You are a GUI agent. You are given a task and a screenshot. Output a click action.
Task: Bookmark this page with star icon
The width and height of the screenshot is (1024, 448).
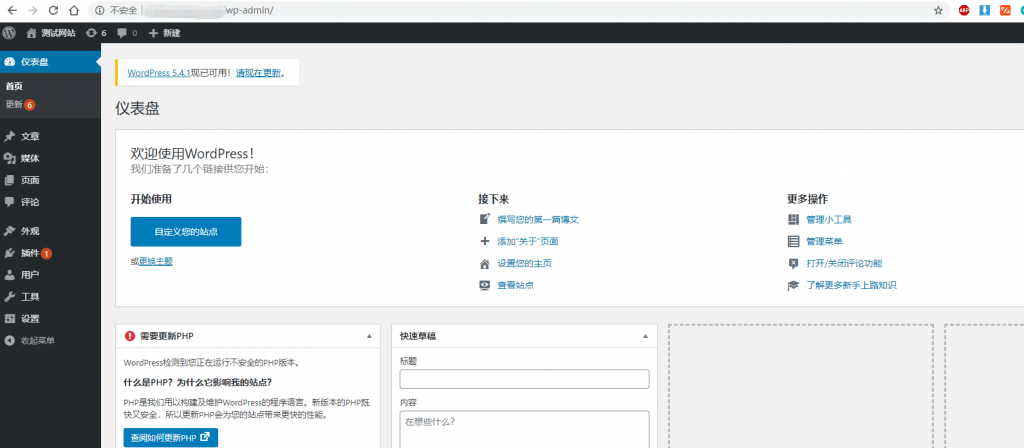coord(938,10)
